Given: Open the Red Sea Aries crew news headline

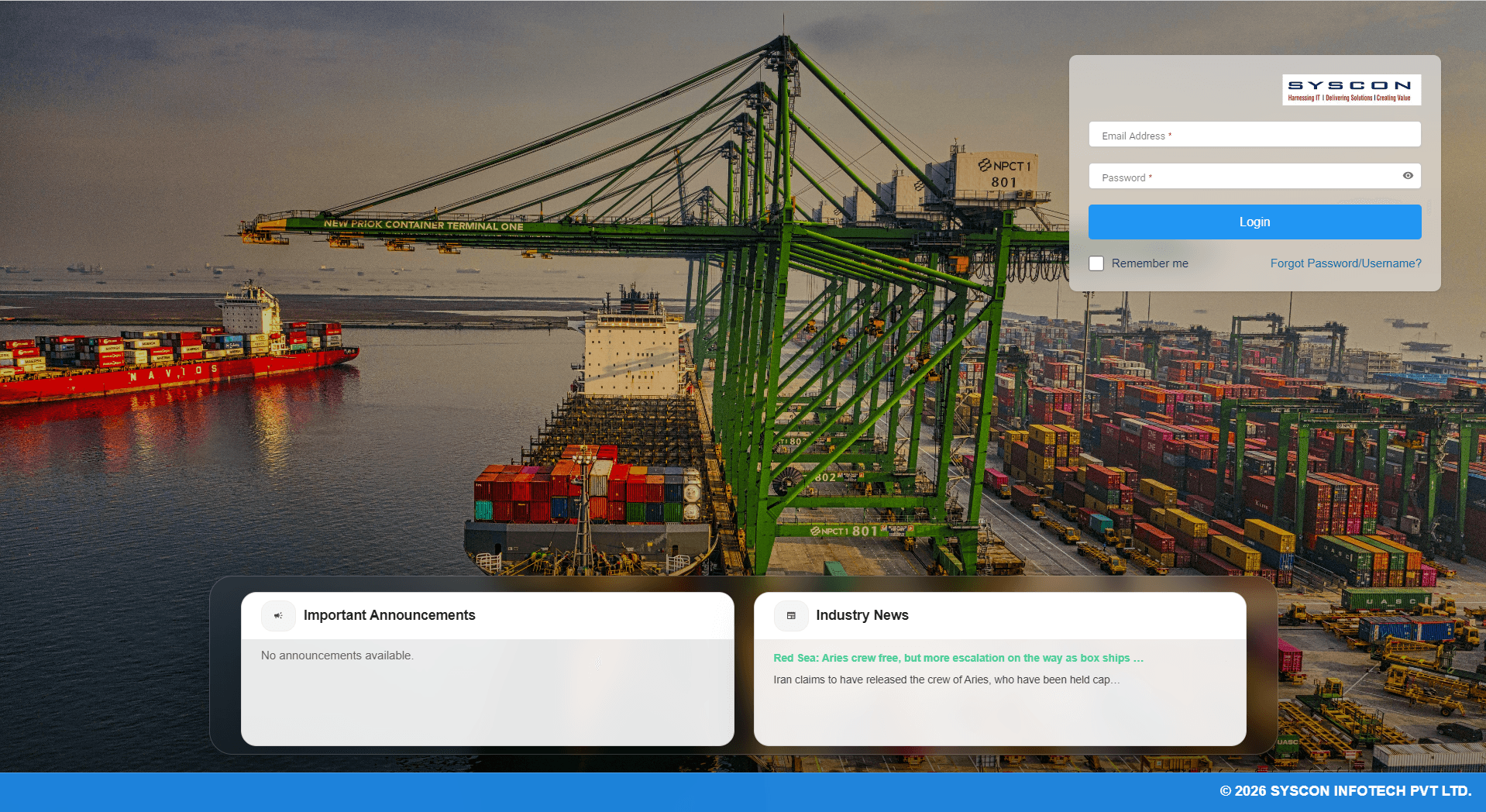Looking at the screenshot, I should tap(958, 658).
